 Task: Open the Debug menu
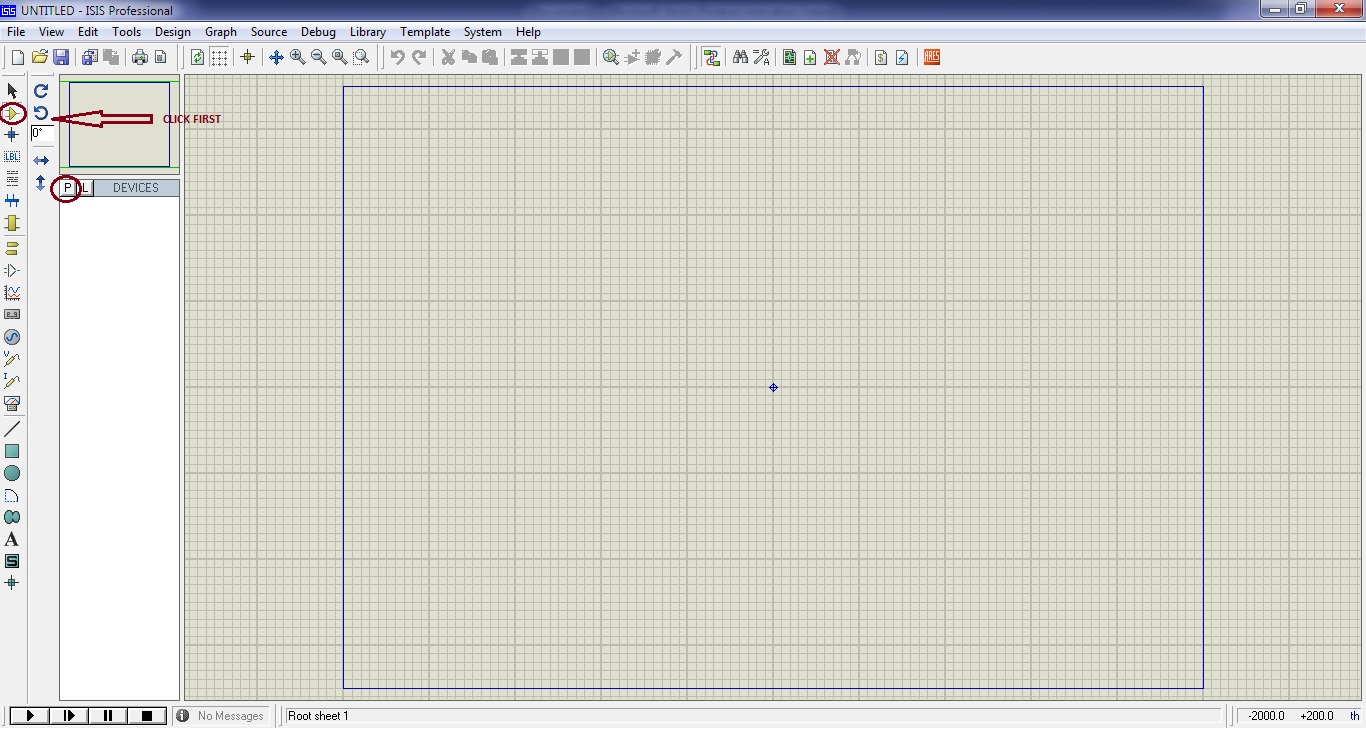pos(318,32)
